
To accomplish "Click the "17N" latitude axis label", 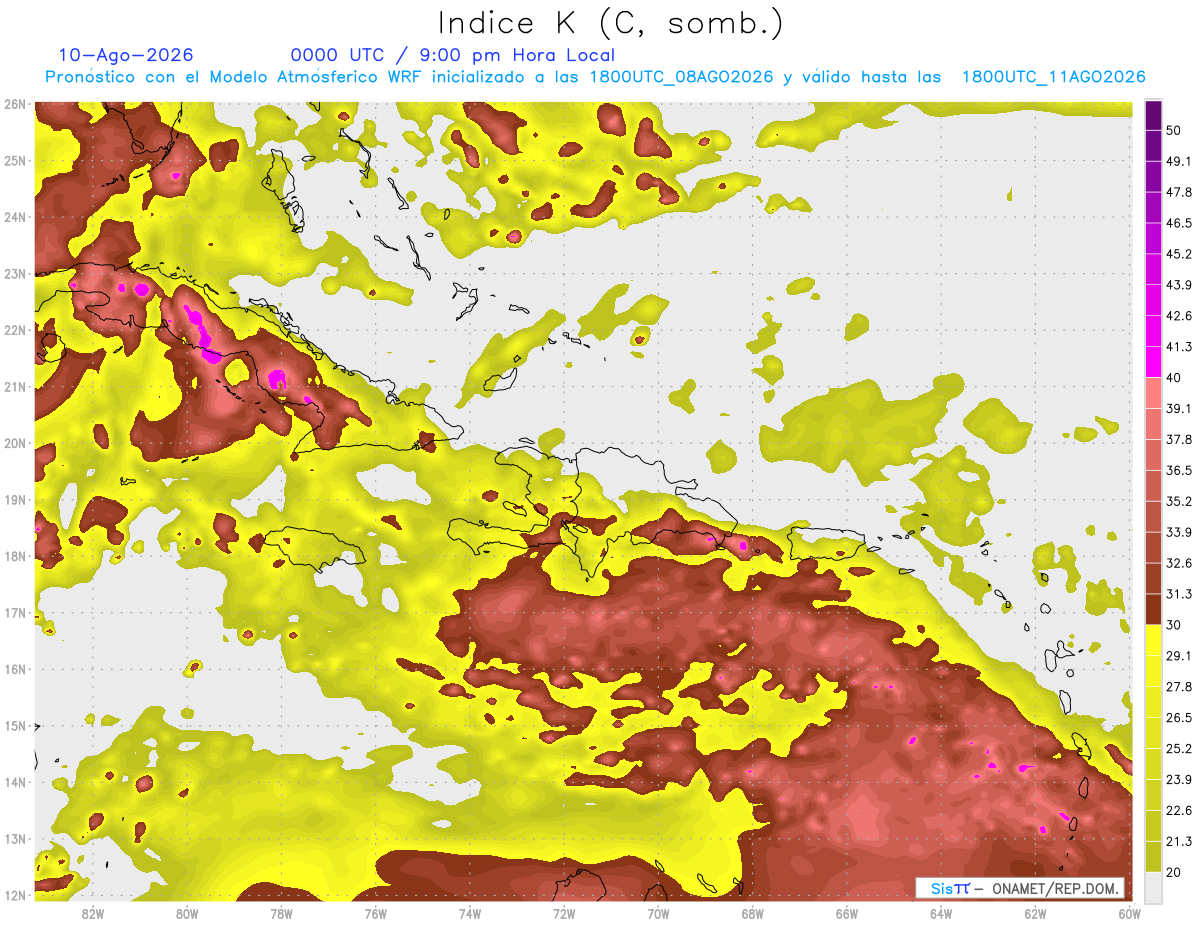I will [15, 613].
